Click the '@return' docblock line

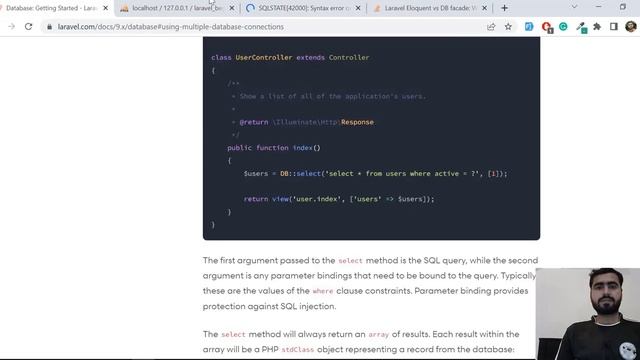[302, 122]
